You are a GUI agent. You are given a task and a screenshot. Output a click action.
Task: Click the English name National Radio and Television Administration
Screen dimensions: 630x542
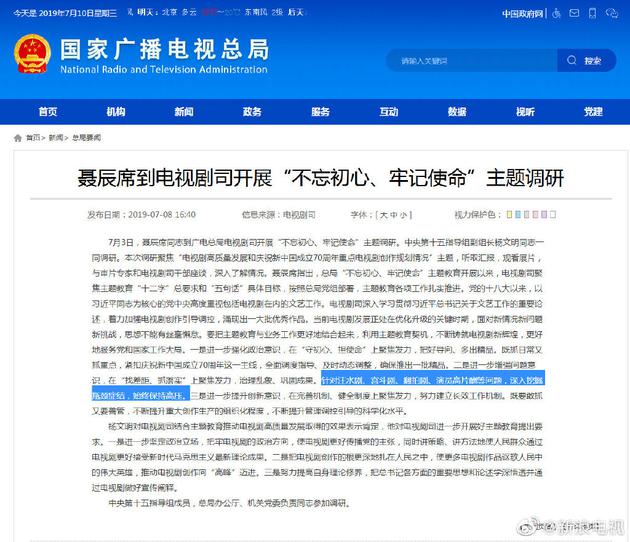pyautogui.click(x=164, y=70)
